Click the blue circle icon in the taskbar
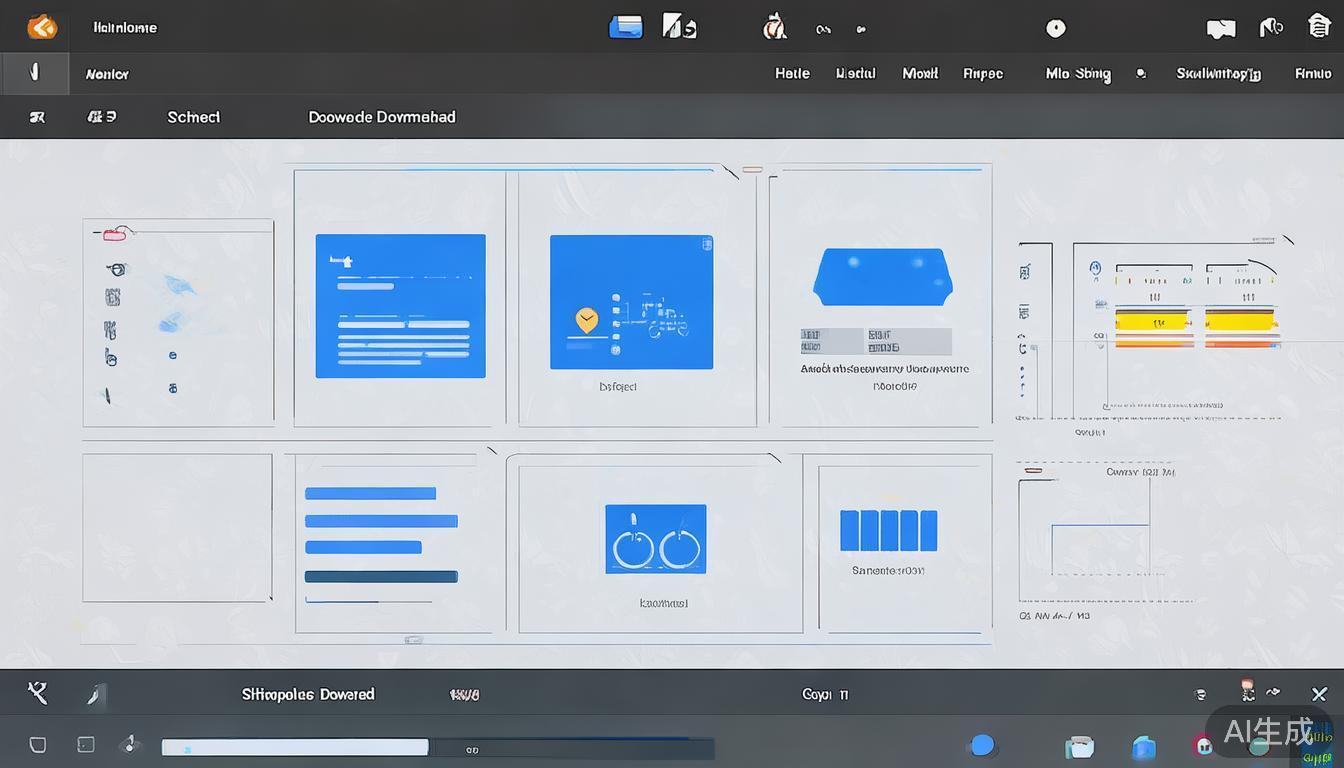Screen dimensions: 1344x768 tap(982, 745)
